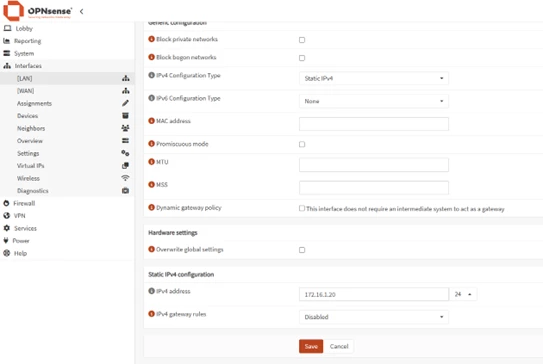Click the MSS input field
Image resolution: width=543 pixels, height=364 pixels.
tap(374, 188)
